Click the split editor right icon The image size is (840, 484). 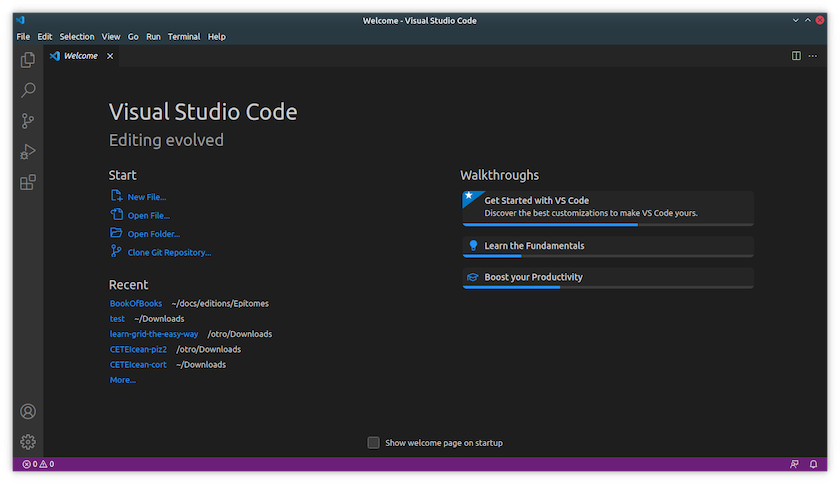pyautogui.click(x=796, y=56)
